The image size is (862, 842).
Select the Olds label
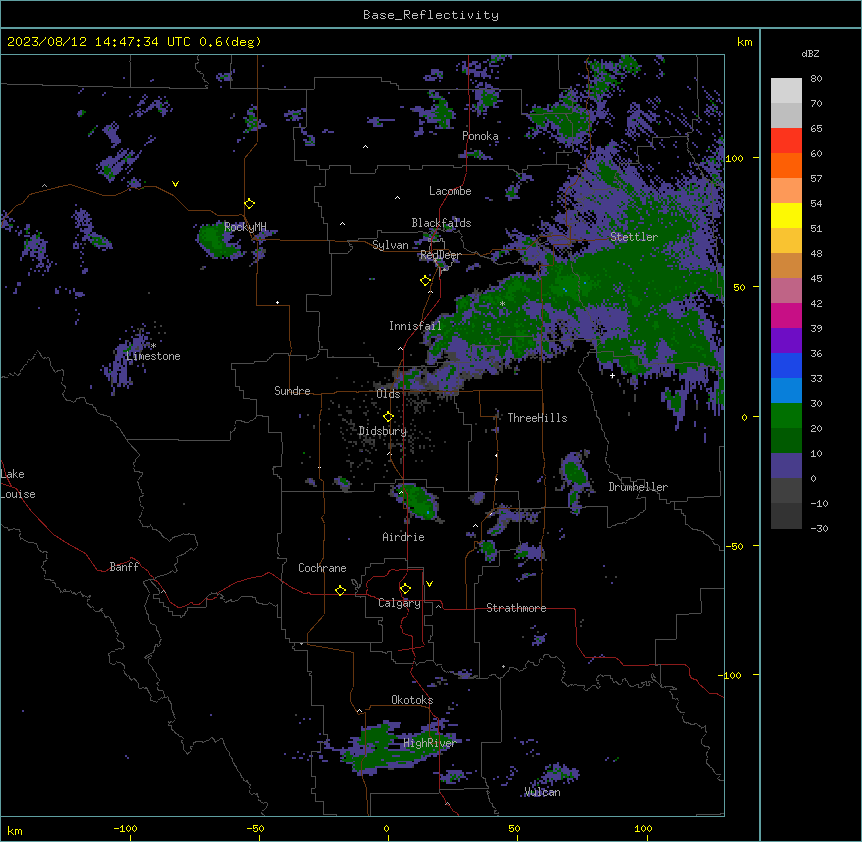pos(388,394)
